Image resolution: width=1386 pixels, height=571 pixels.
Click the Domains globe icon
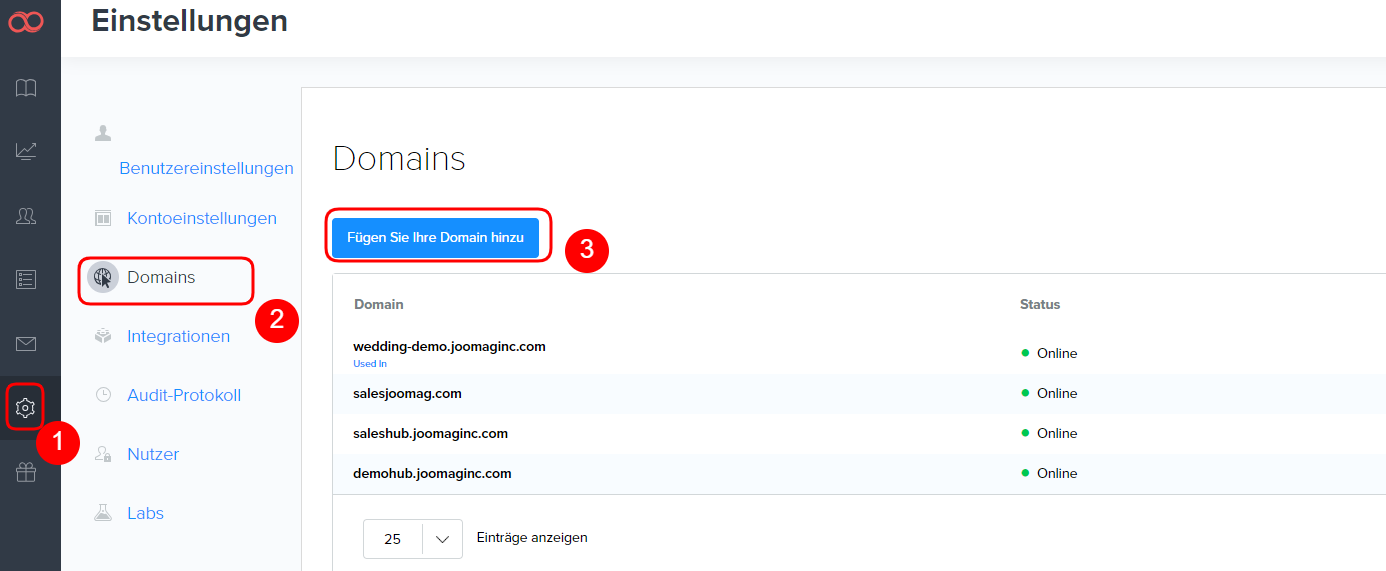point(102,278)
